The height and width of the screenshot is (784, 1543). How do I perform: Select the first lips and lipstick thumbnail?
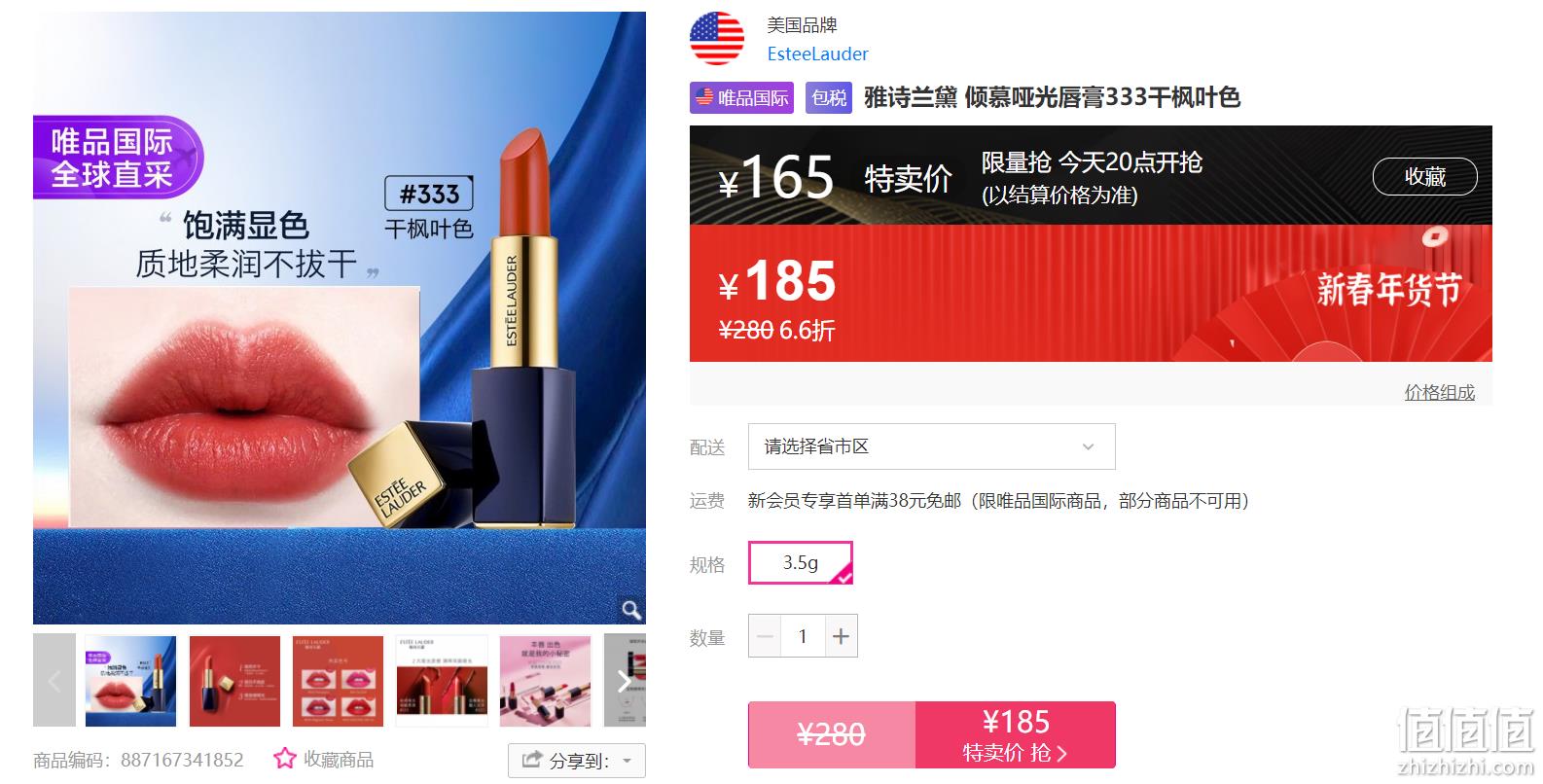tap(131, 681)
